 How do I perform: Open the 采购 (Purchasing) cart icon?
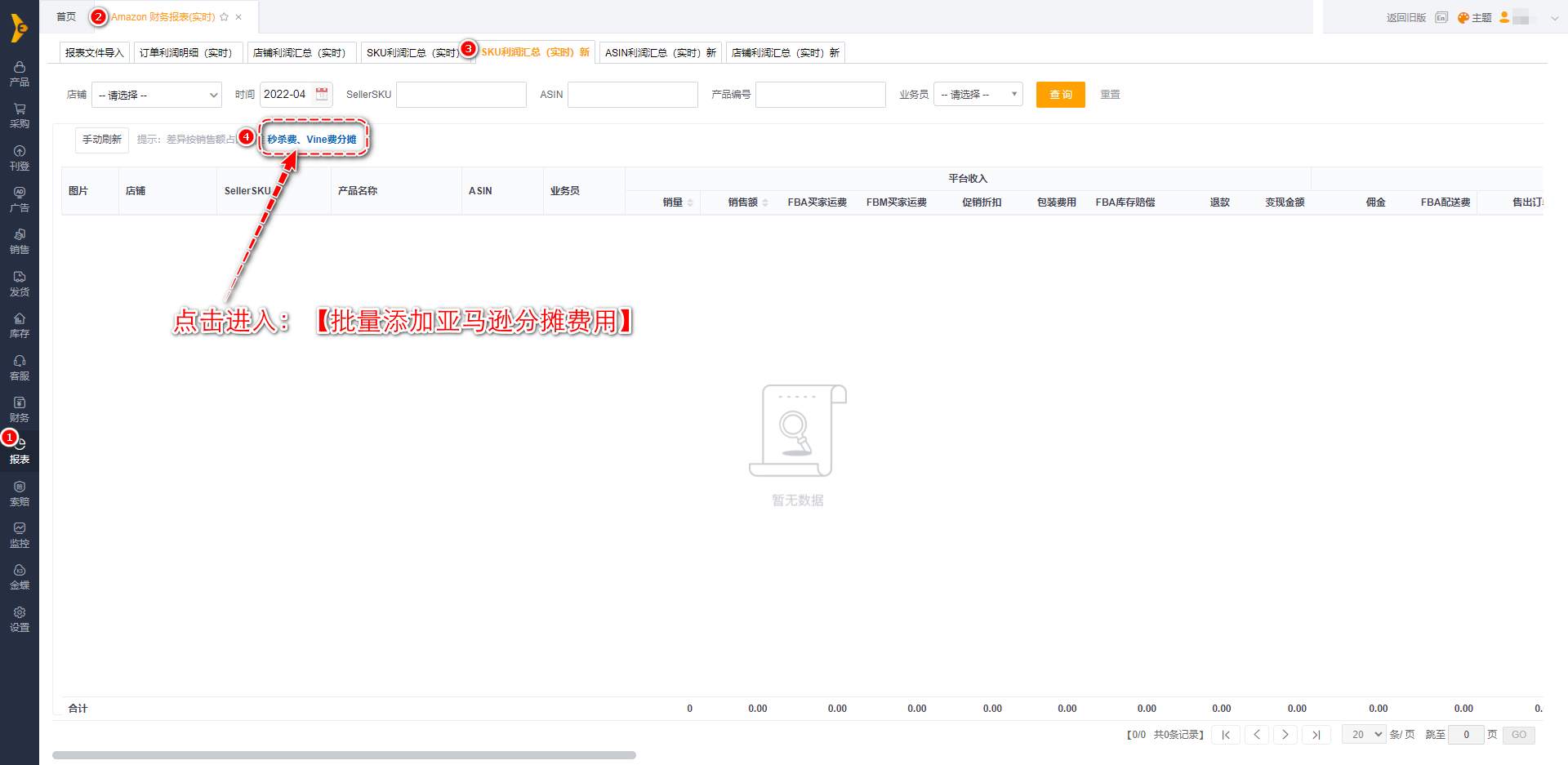[20, 115]
